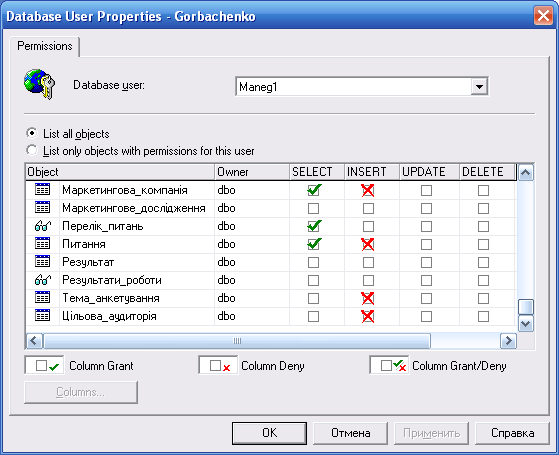Select the Тема_анкетування object name
Screen dimensions: 559x455
click(x=111, y=298)
